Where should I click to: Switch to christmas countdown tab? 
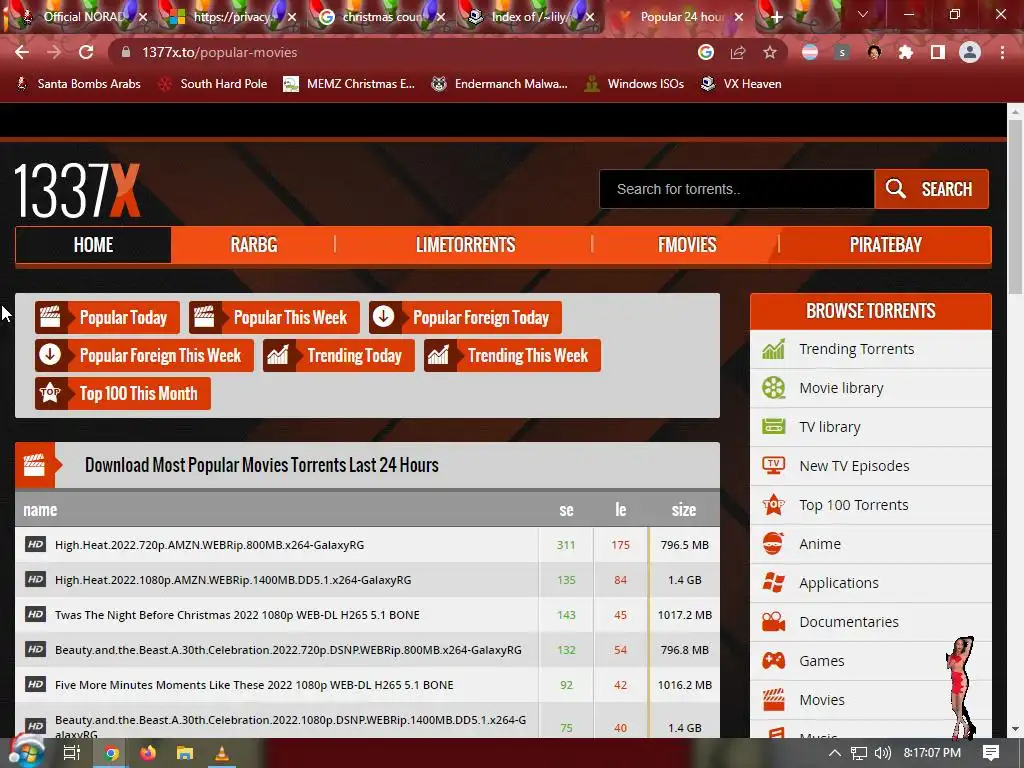pos(382,17)
